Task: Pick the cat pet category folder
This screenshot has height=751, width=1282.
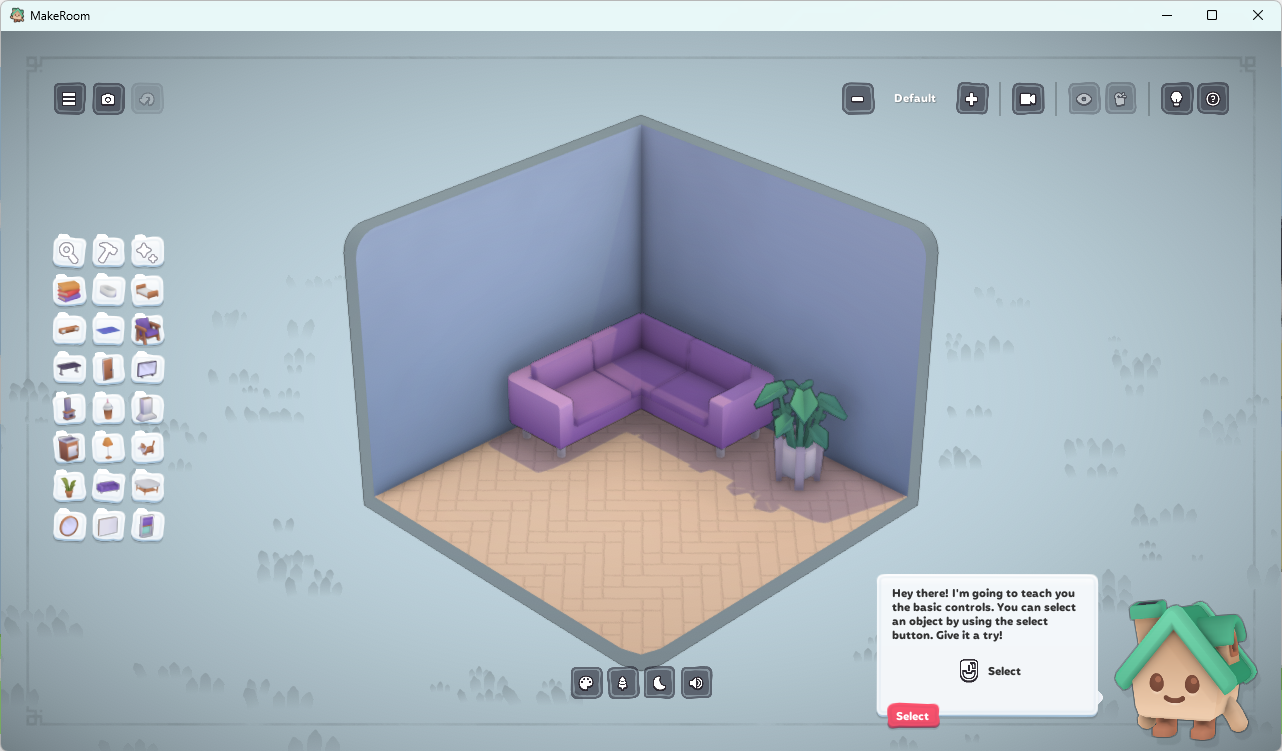Action: (147, 447)
